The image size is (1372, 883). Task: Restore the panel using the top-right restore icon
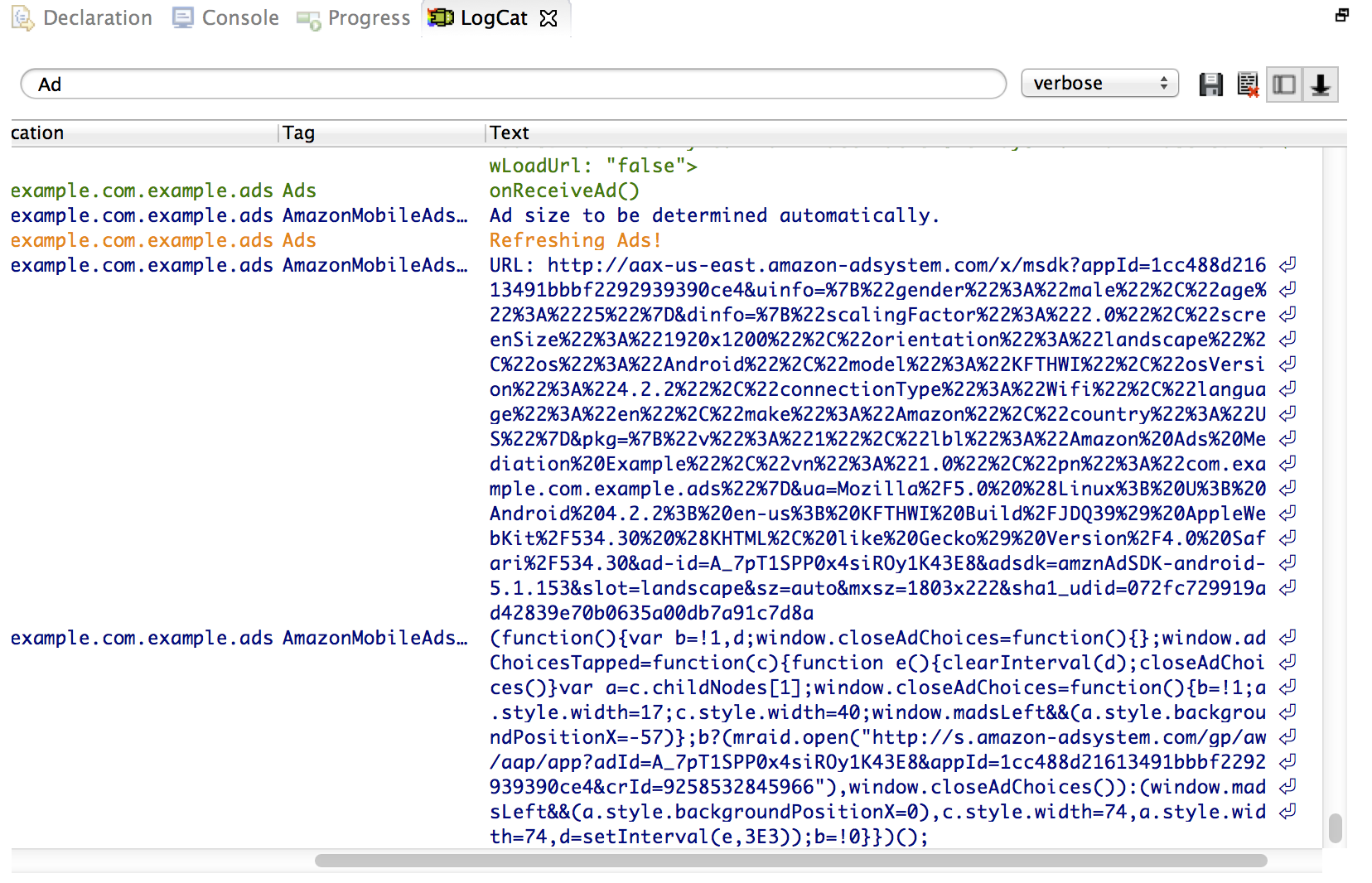(1341, 15)
